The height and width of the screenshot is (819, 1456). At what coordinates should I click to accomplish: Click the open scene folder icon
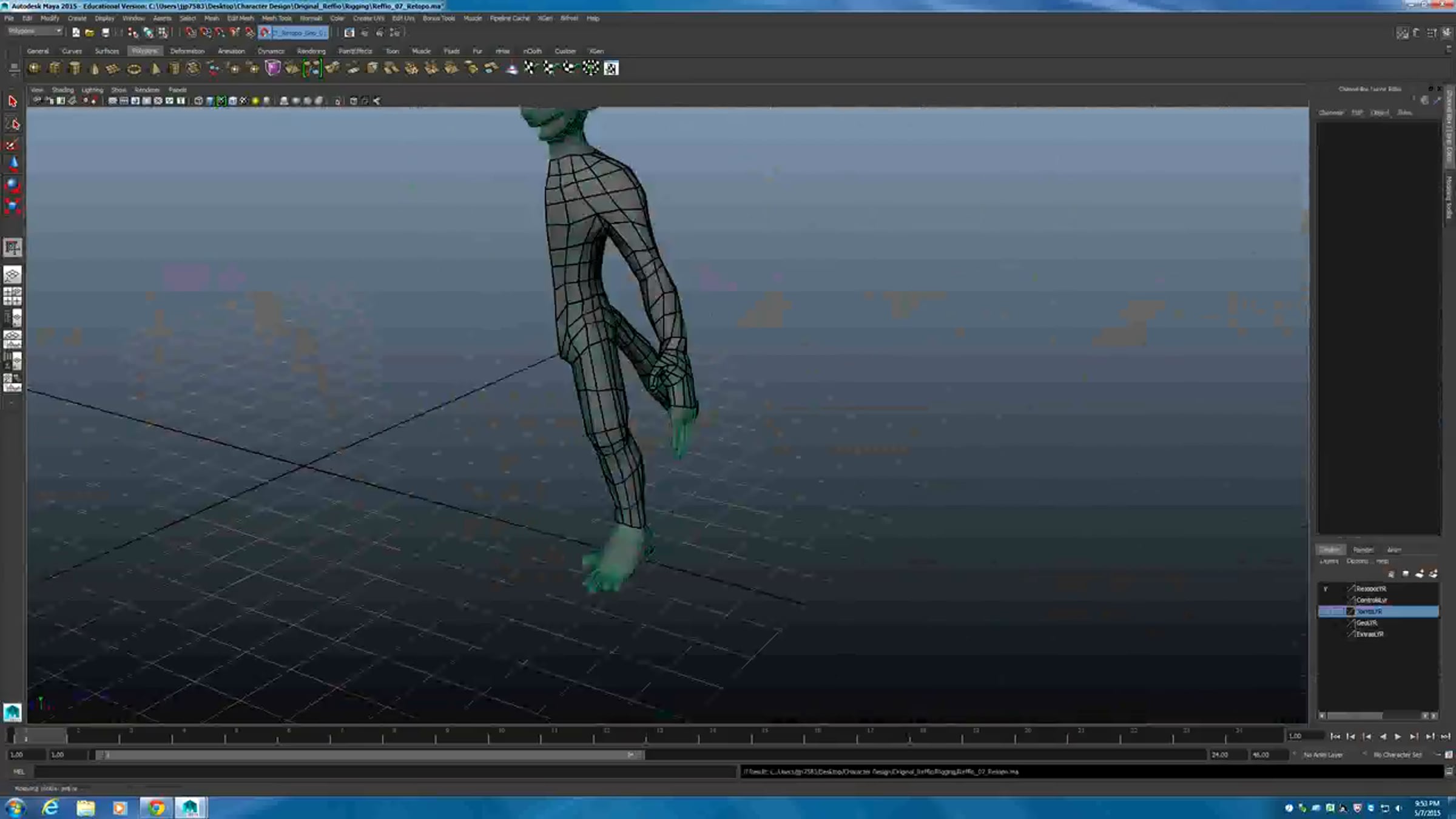89,33
